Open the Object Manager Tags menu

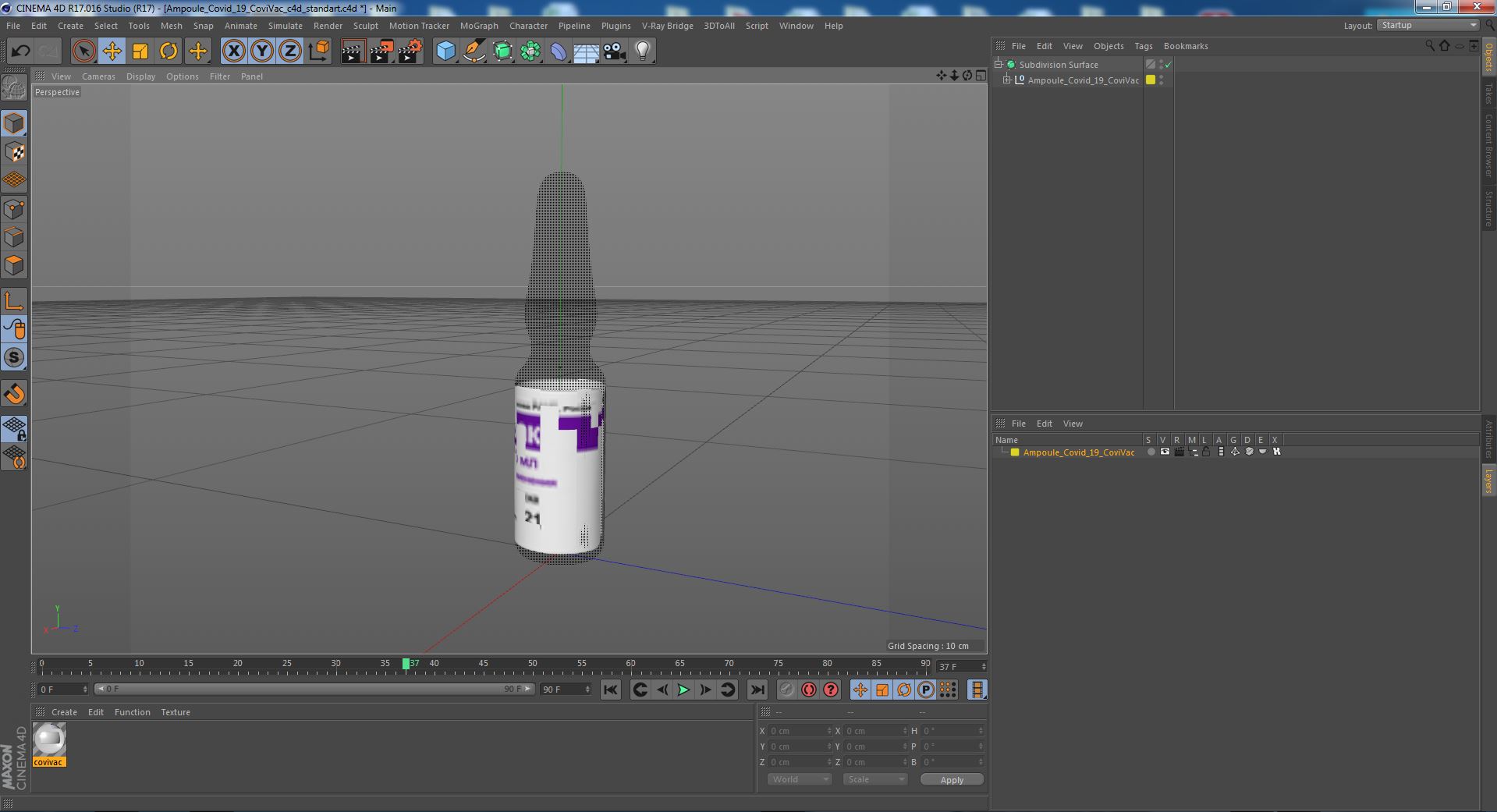pyautogui.click(x=1144, y=46)
